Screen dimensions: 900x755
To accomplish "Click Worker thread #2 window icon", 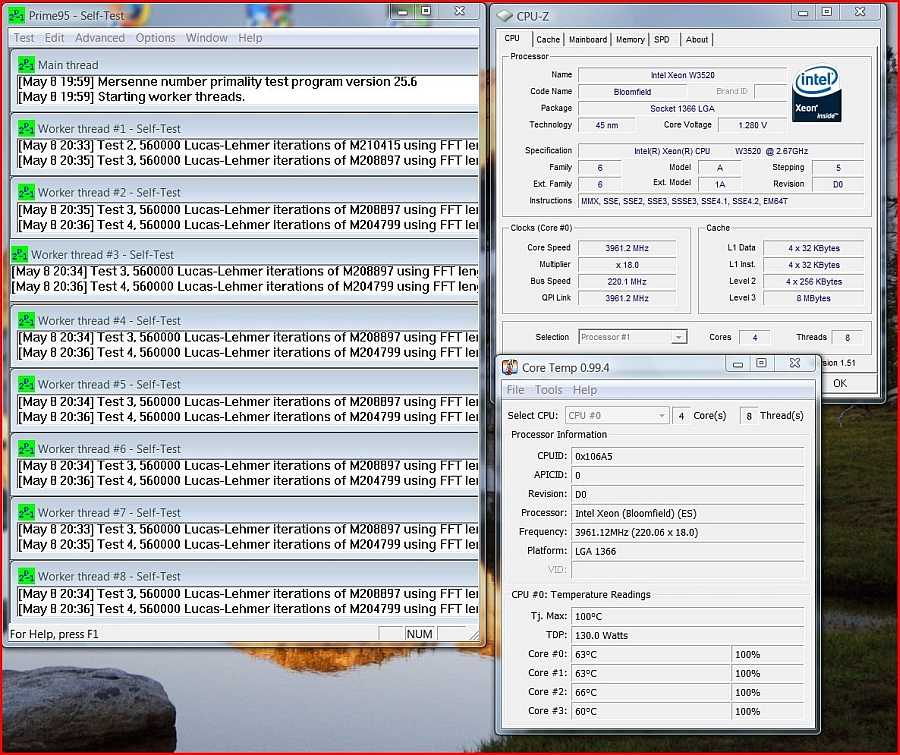I will pyautogui.click(x=26, y=192).
